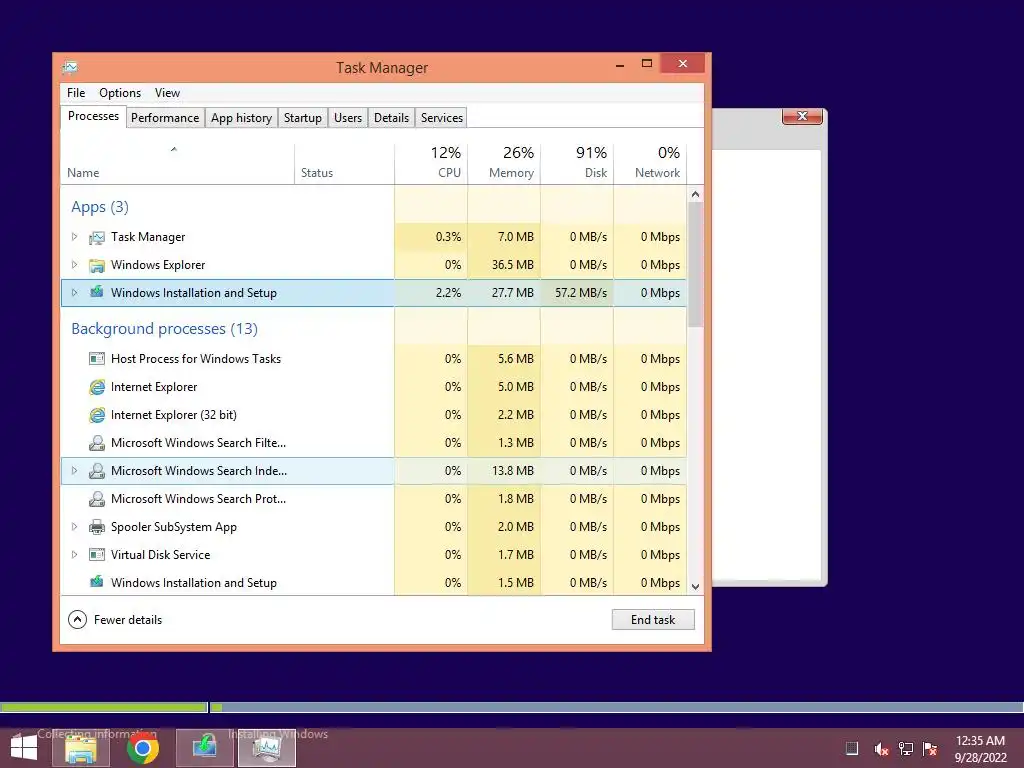Image resolution: width=1024 pixels, height=768 pixels.
Task: Click the End task button
Action: [x=653, y=620]
